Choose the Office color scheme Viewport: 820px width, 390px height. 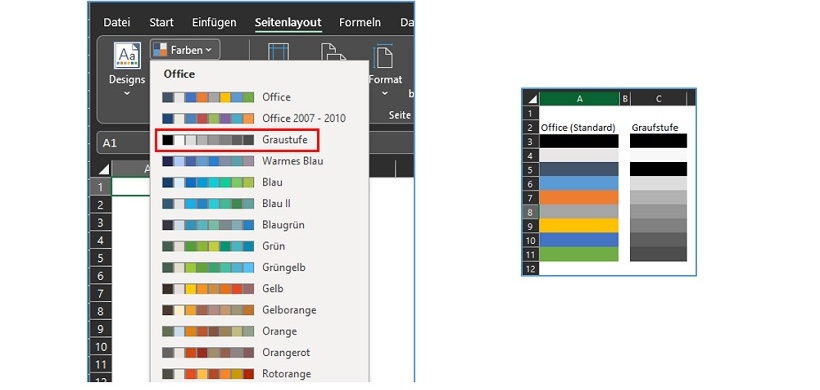pyautogui.click(x=260, y=97)
